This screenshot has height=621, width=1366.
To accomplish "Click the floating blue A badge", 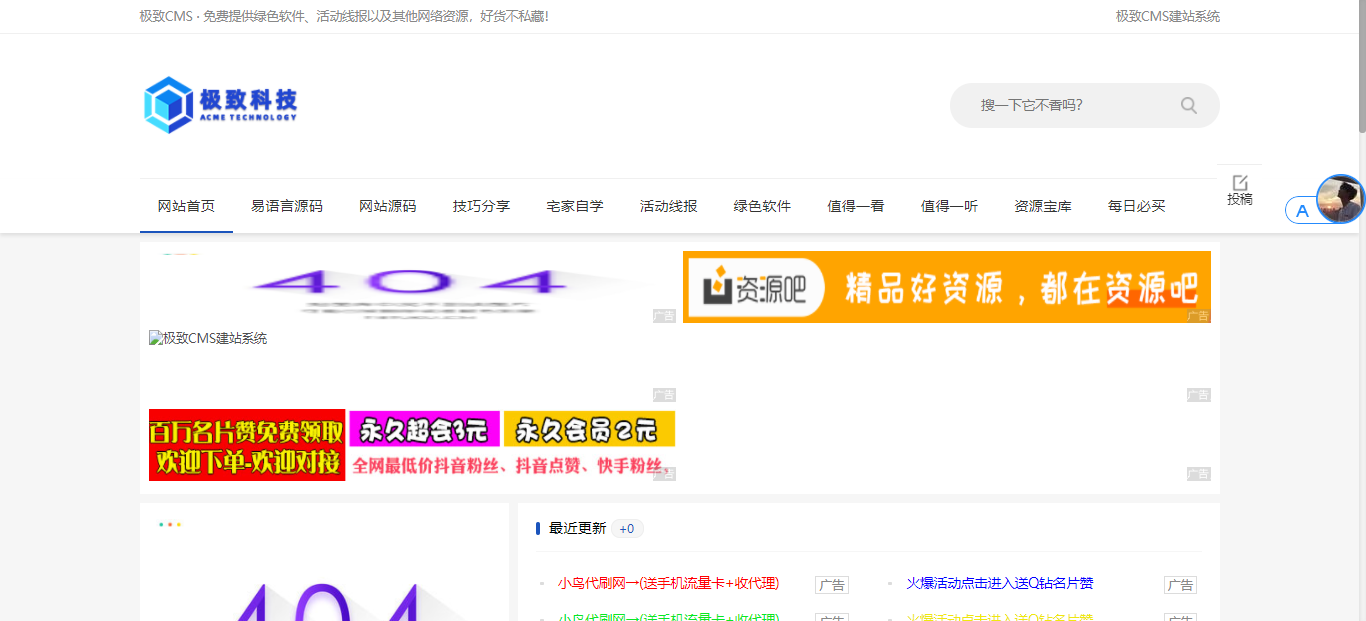I will [x=1302, y=211].
